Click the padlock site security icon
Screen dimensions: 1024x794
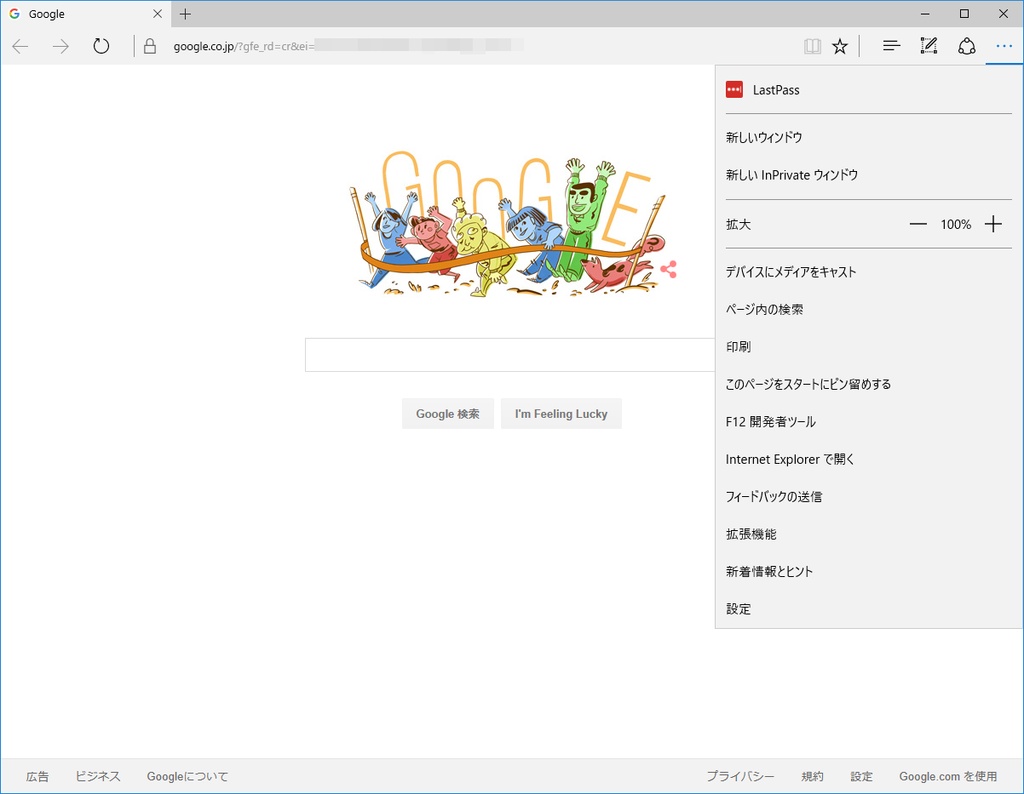coord(150,46)
